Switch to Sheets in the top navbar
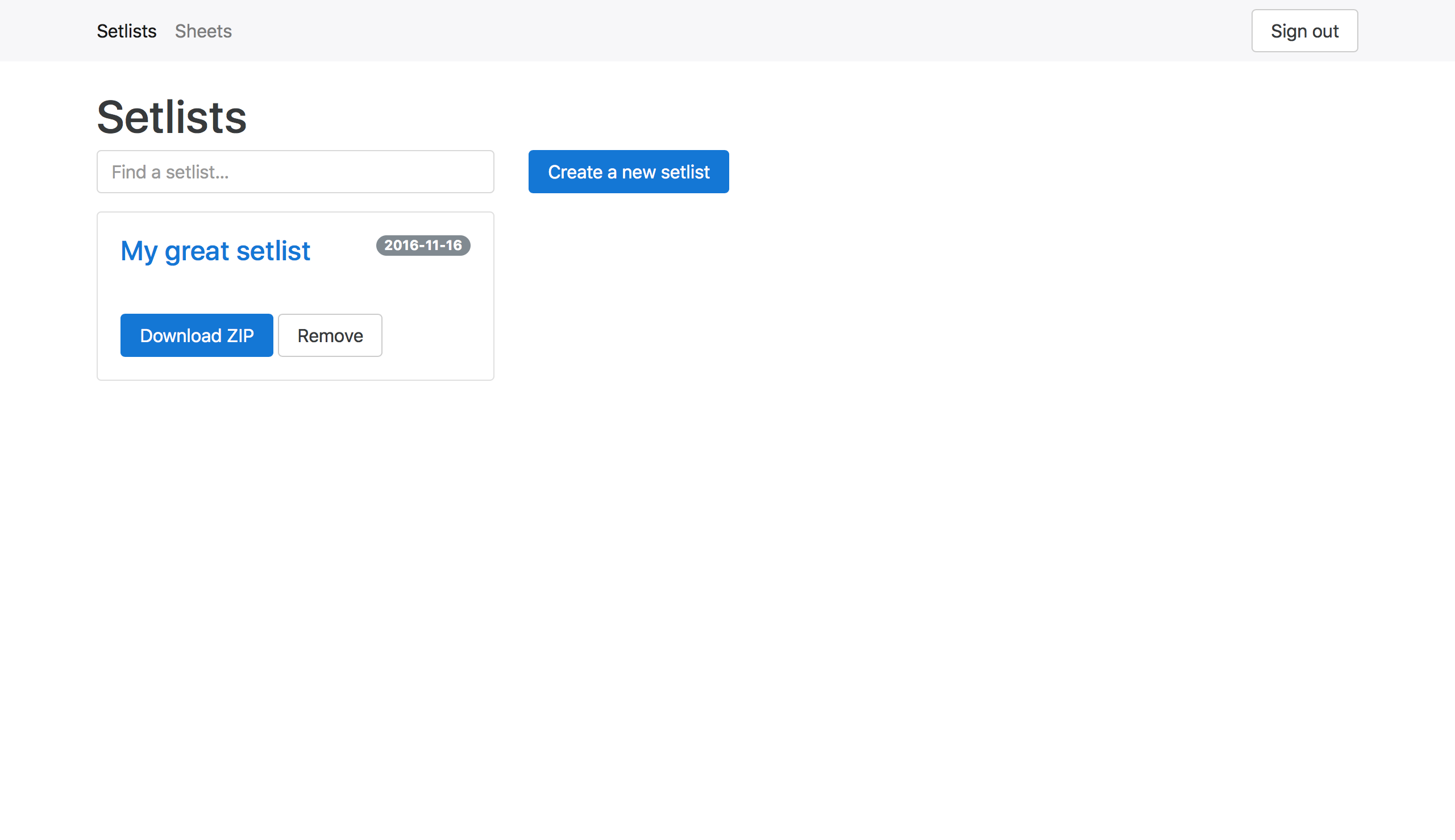The image size is (1455, 840). tap(203, 31)
